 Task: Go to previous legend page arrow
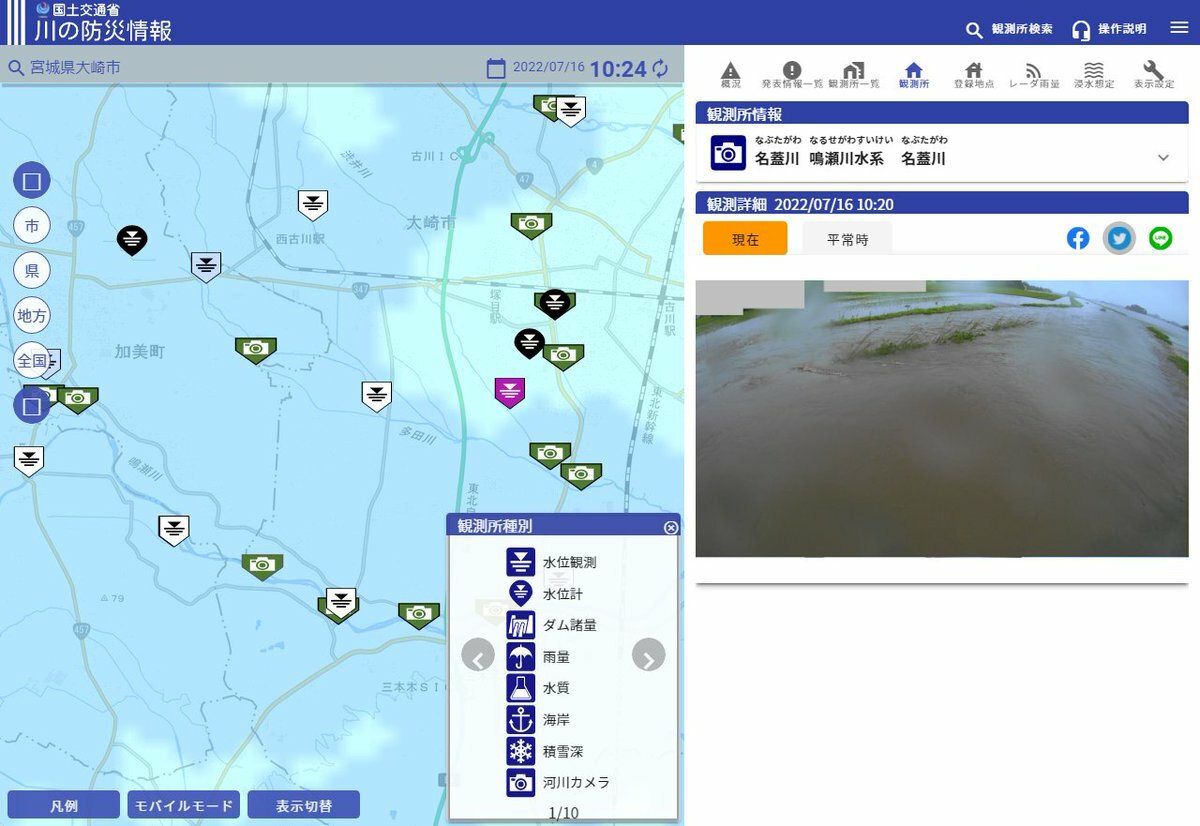pyautogui.click(x=478, y=656)
